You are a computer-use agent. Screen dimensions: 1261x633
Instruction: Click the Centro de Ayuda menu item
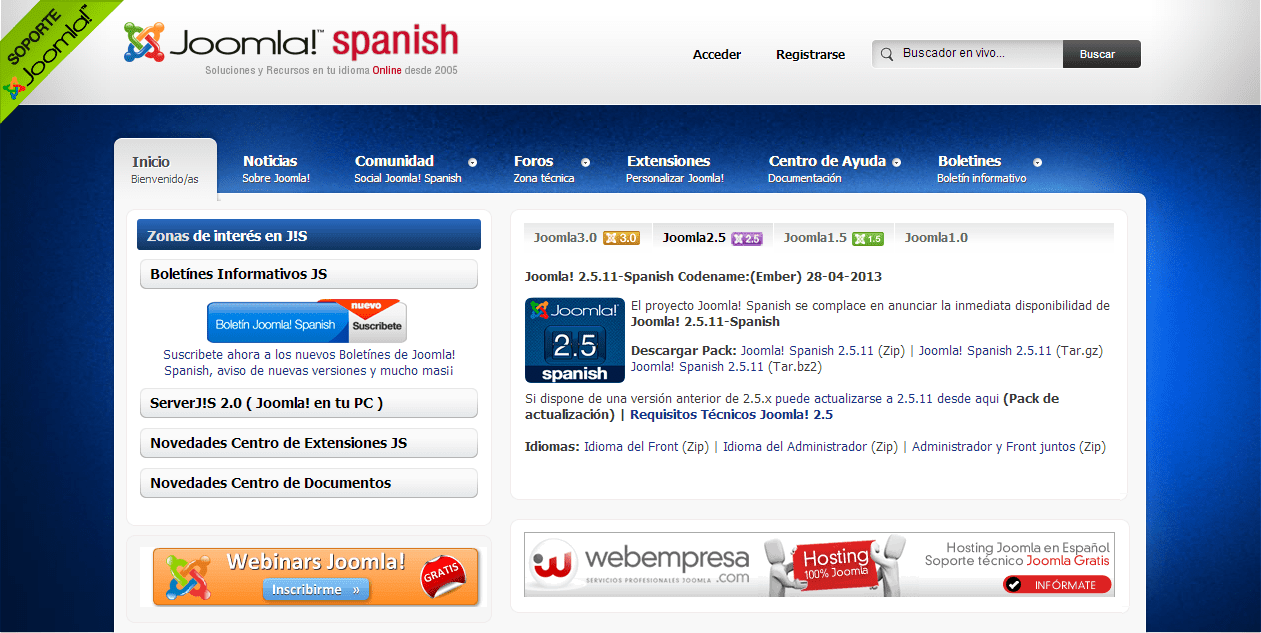(x=827, y=168)
